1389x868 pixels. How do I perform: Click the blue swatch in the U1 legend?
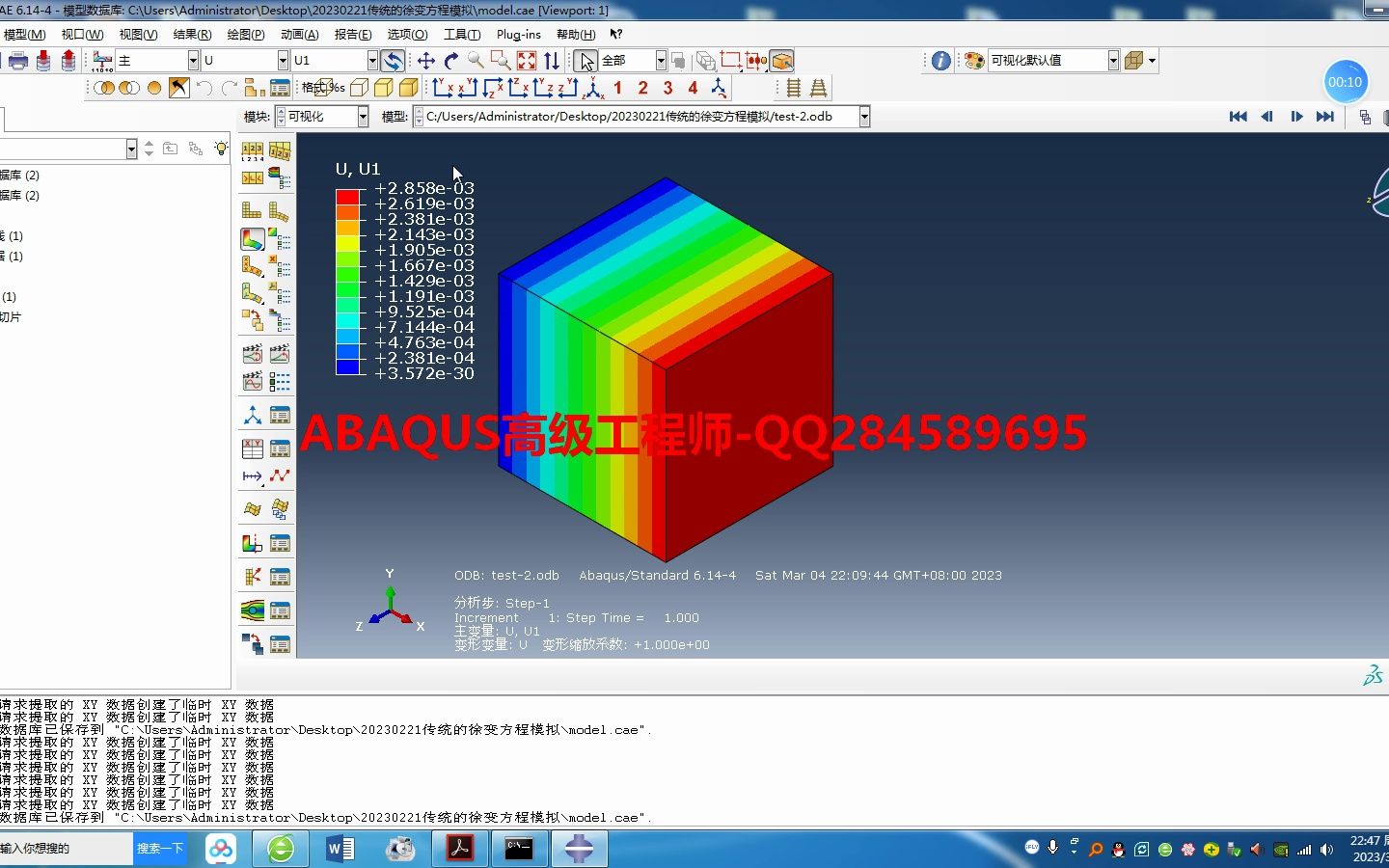pos(347,366)
